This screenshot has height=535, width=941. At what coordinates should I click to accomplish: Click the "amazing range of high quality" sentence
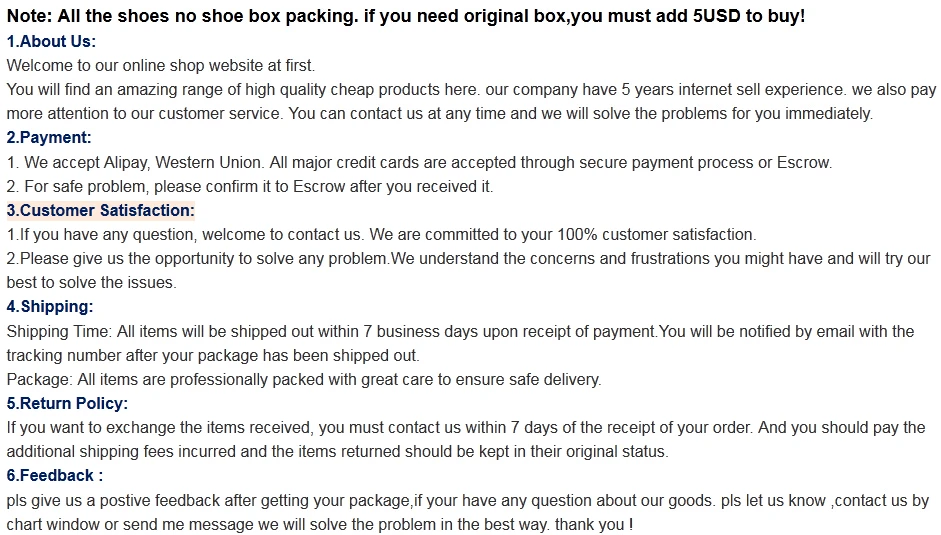point(471,89)
